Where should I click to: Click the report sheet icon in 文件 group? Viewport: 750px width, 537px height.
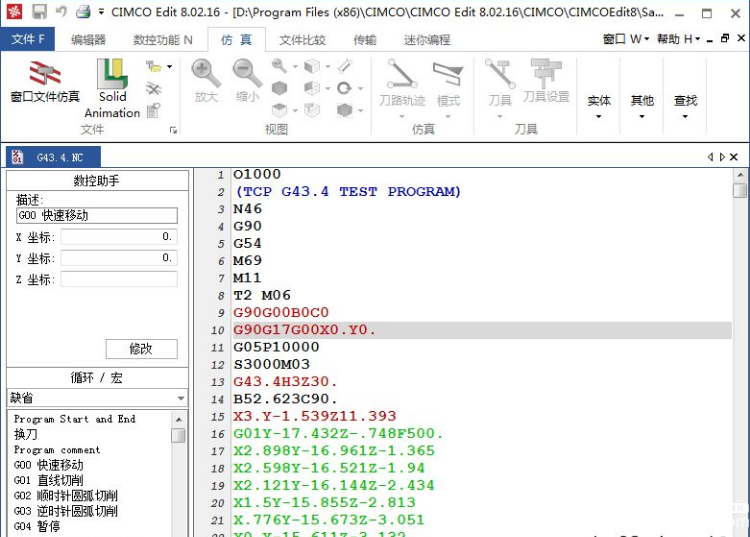[154, 110]
